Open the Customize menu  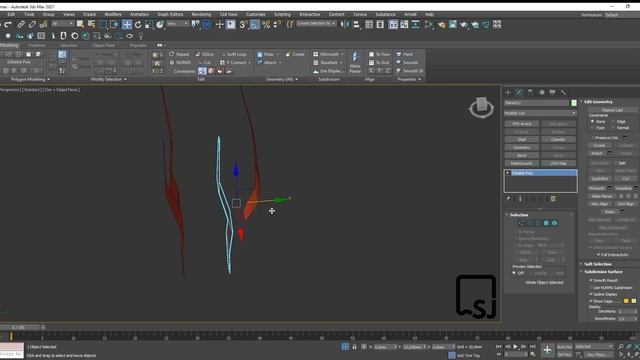pyautogui.click(x=256, y=14)
